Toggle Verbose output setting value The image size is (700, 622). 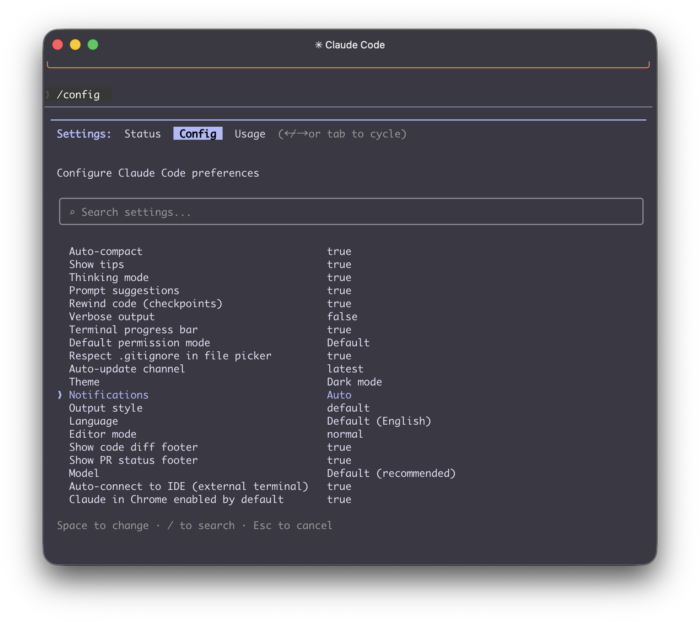coord(341,317)
